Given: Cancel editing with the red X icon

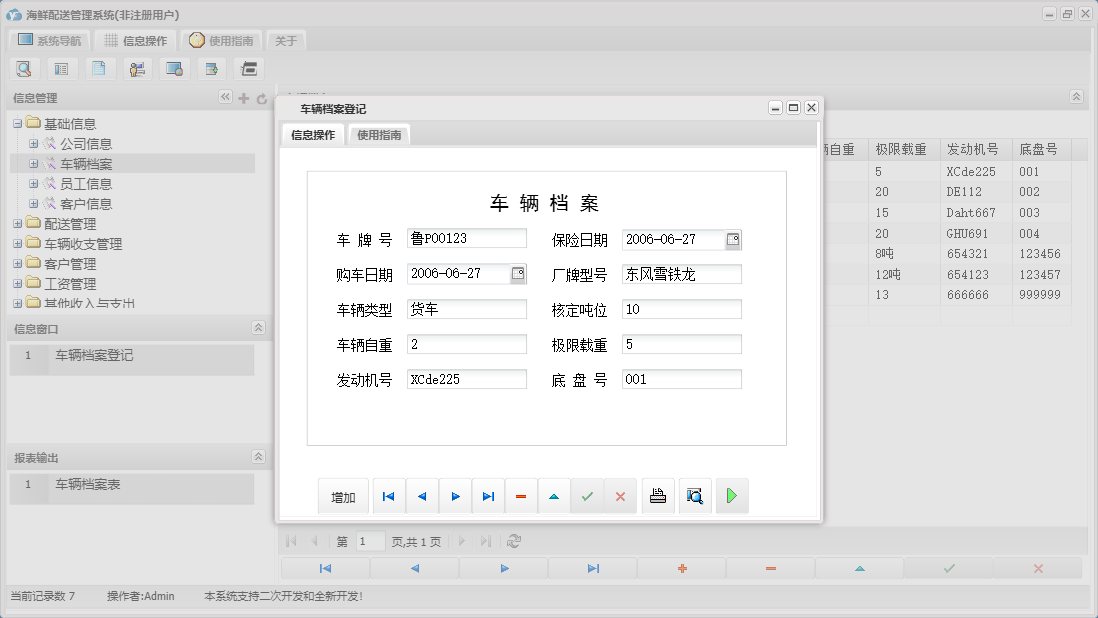Looking at the screenshot, I should click(620, 495).
